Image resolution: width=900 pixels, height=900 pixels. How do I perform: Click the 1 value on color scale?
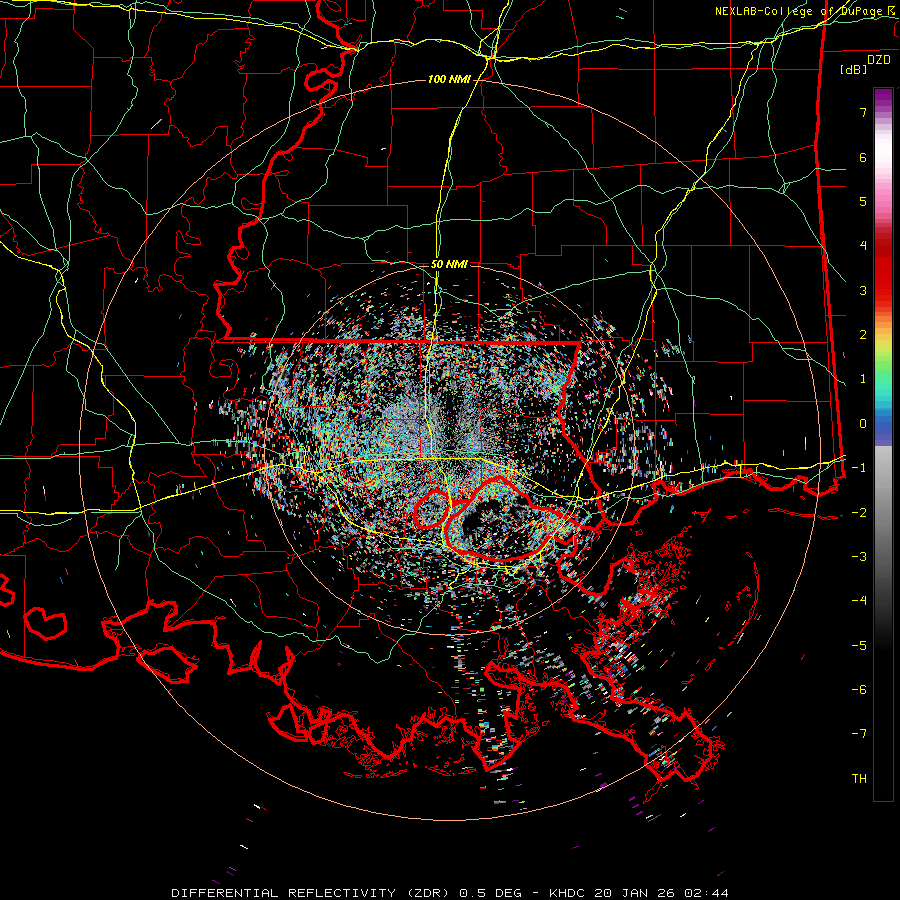[863, 379]
